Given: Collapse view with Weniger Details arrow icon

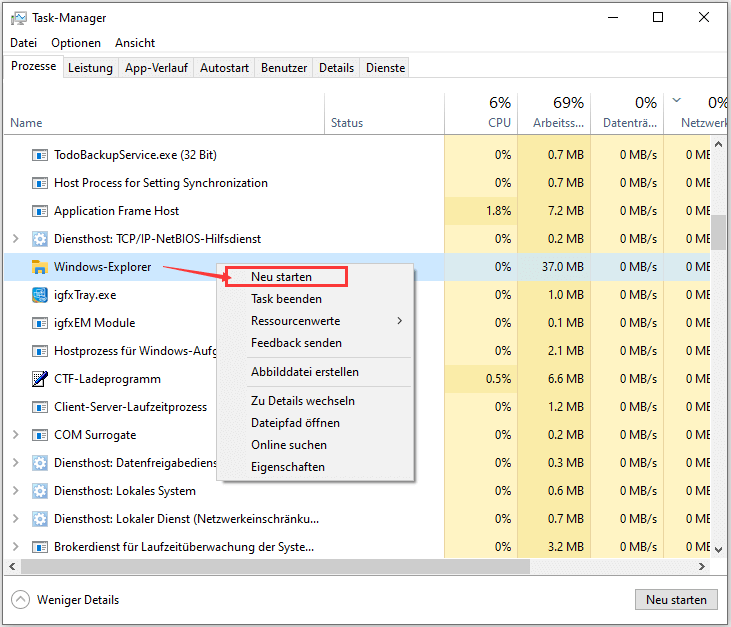Looking at the screenshot, I should [20, 599].
